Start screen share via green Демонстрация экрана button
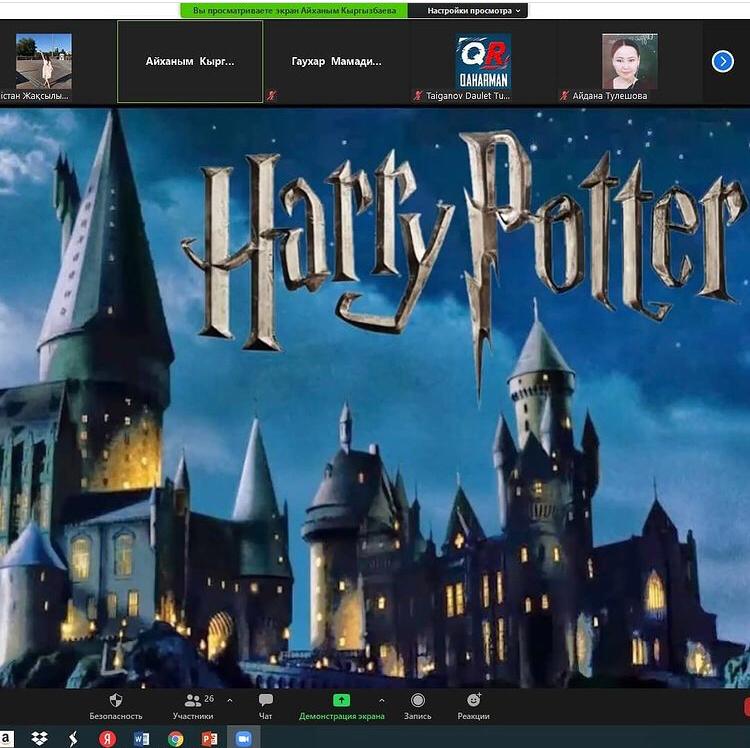 [x=341, y=703]
